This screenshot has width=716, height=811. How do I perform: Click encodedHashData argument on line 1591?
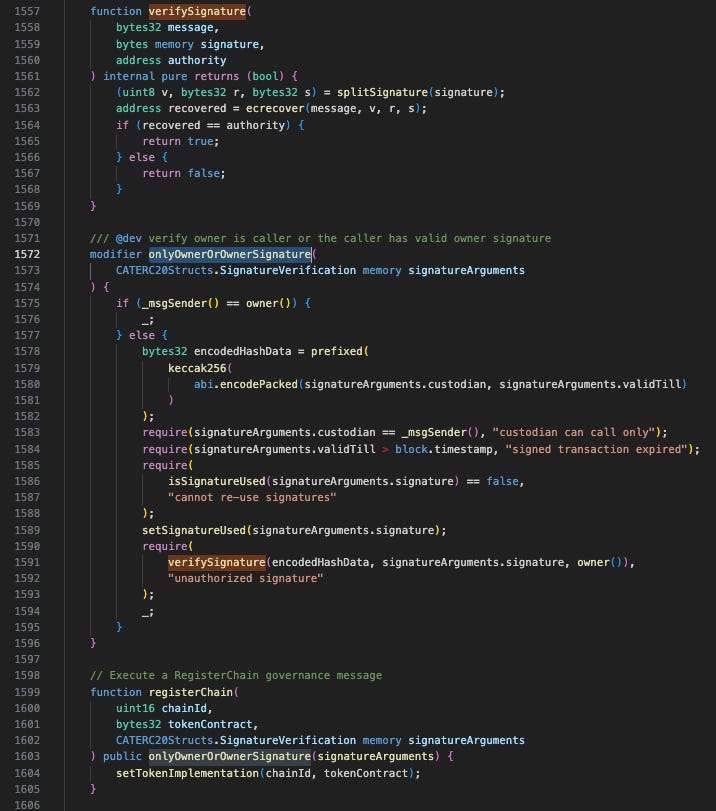[321, 562]
